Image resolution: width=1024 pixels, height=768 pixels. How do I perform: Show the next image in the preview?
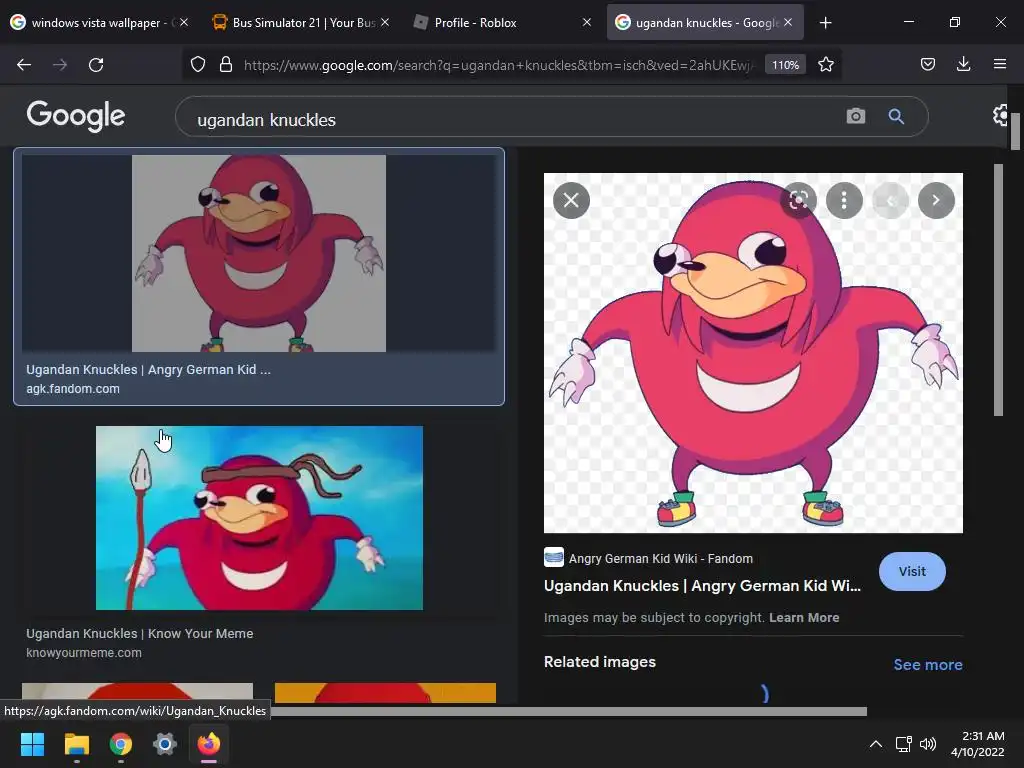[936, 200]
